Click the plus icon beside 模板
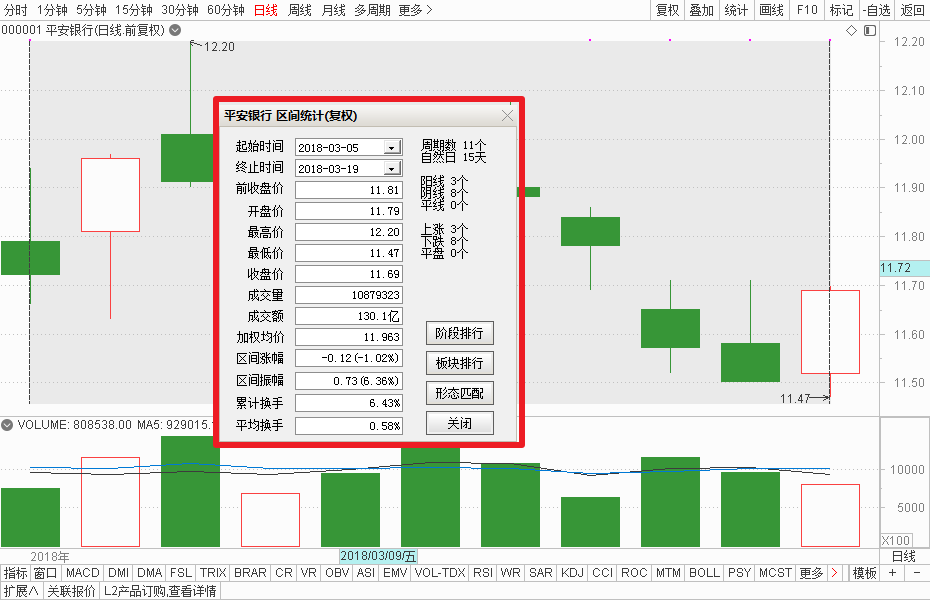 click(891, 573)
